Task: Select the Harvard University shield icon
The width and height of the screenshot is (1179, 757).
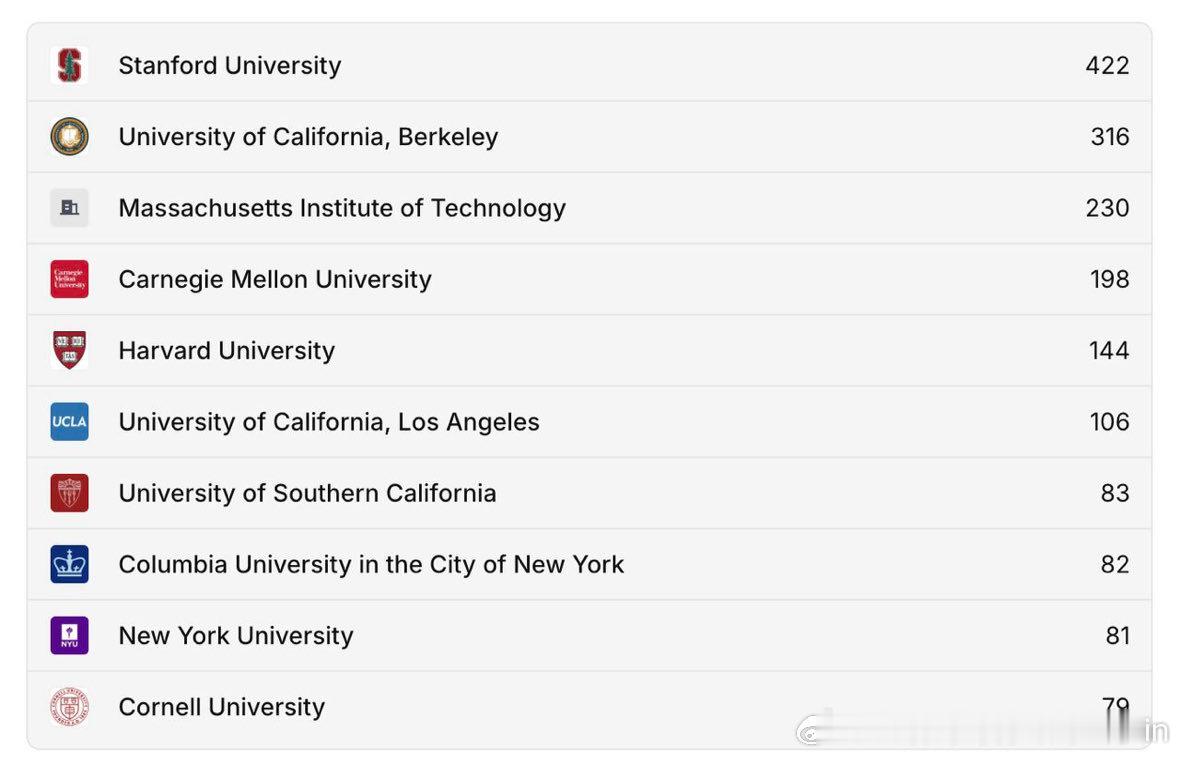Action: [x=68, y=350]
